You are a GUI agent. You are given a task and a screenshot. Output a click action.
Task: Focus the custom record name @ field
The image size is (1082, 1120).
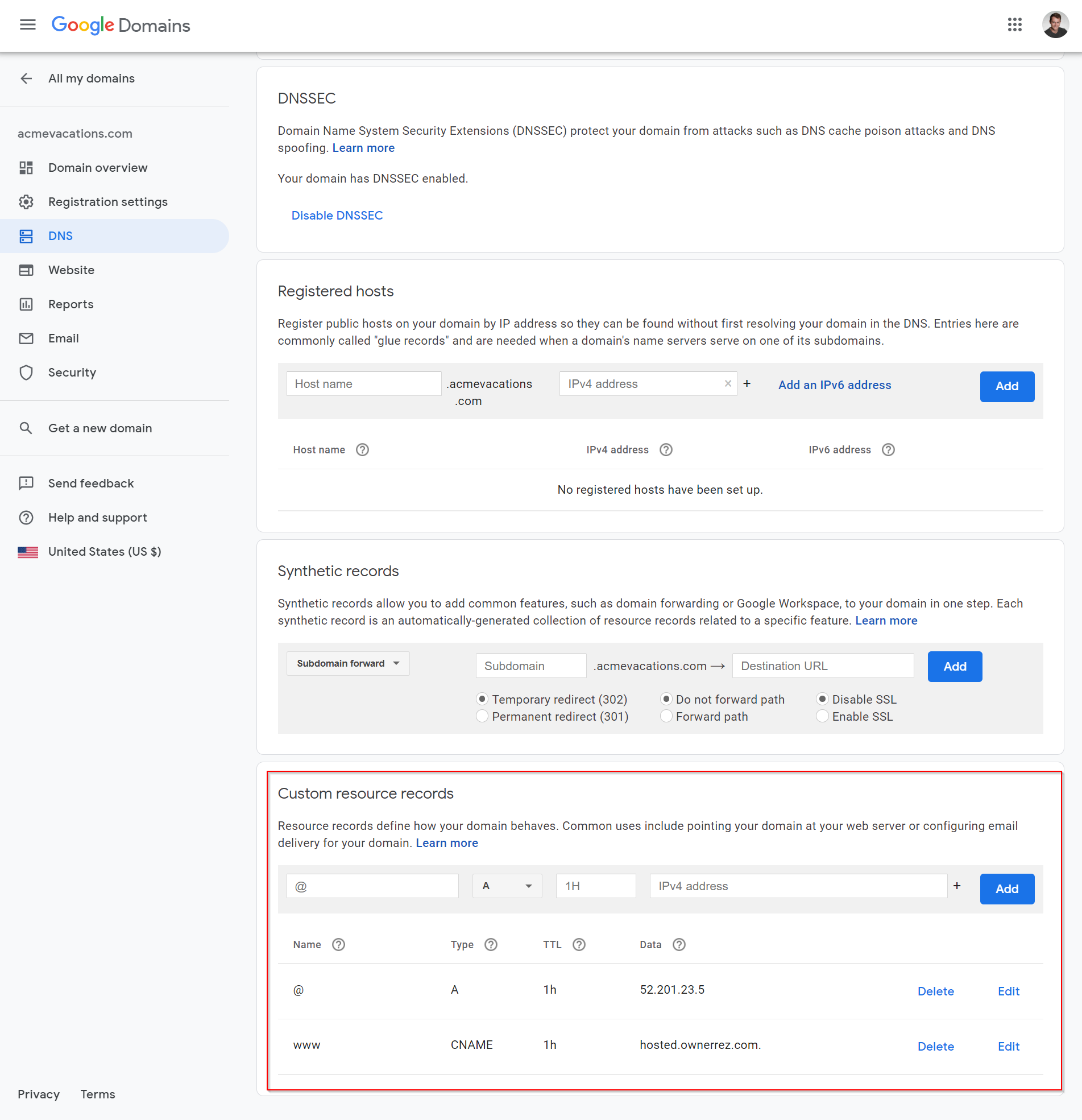372,886
